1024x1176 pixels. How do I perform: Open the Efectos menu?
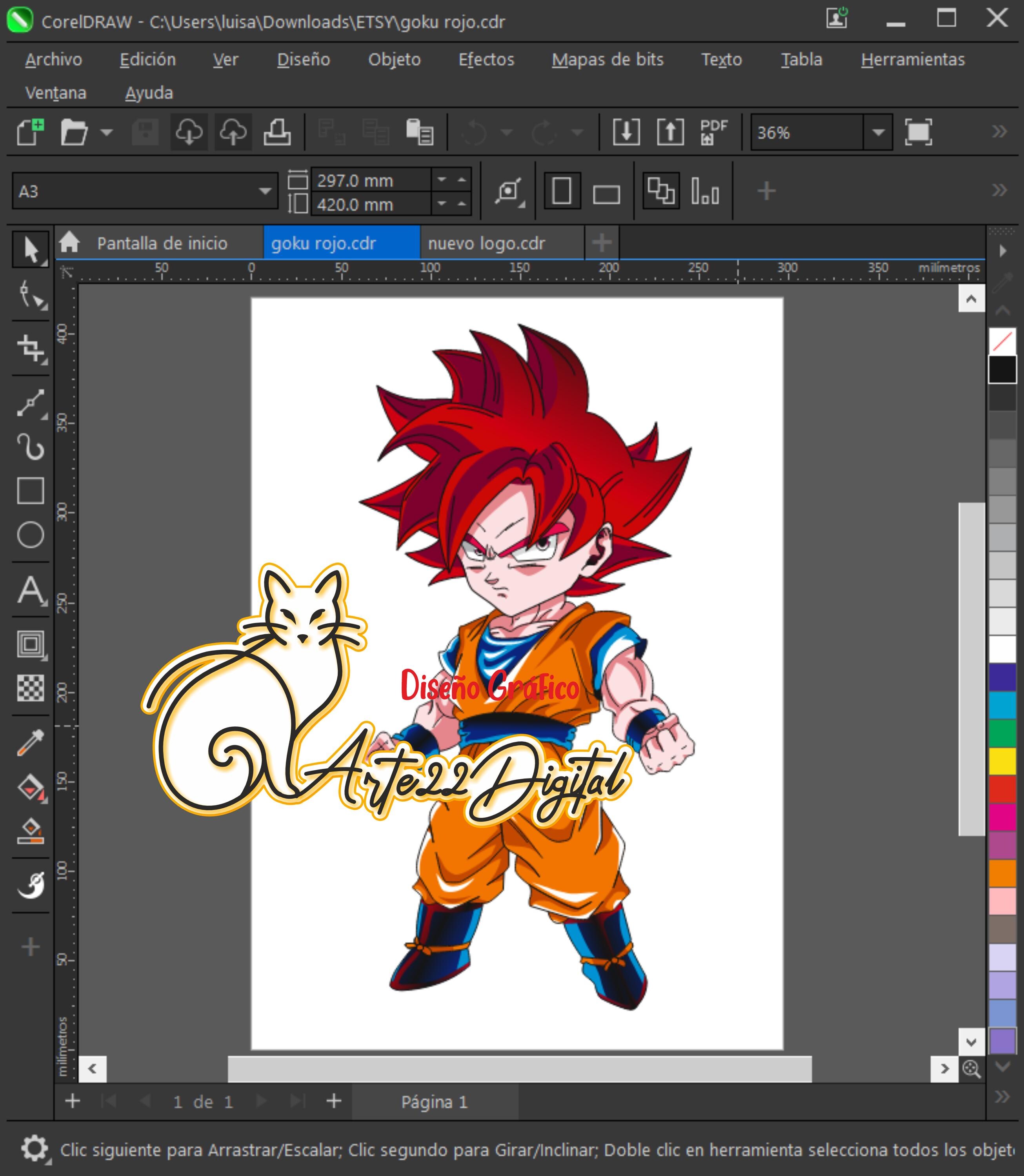(x=486, y=60)
